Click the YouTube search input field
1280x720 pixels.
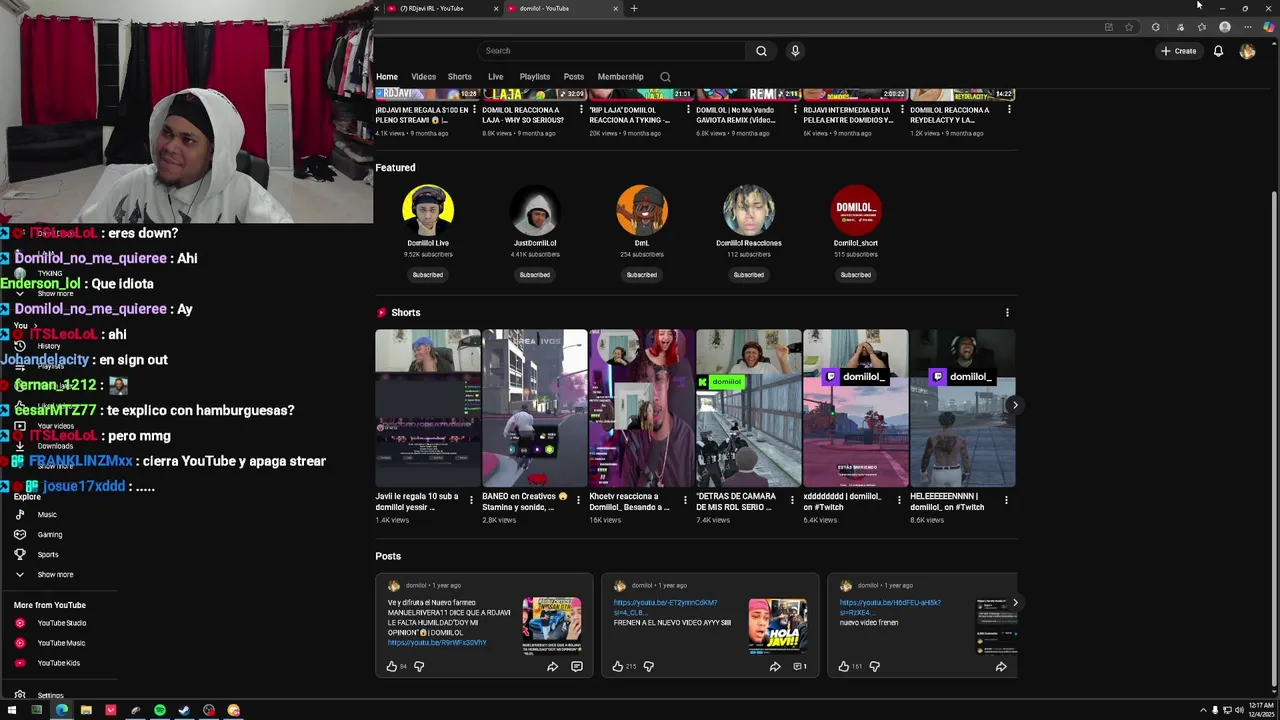(612, 51)
